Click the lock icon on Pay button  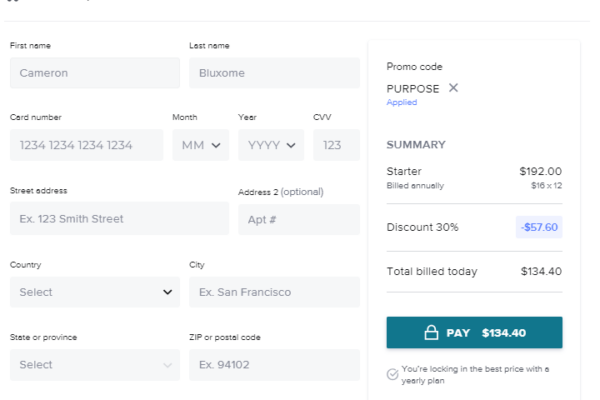(431, 333)
